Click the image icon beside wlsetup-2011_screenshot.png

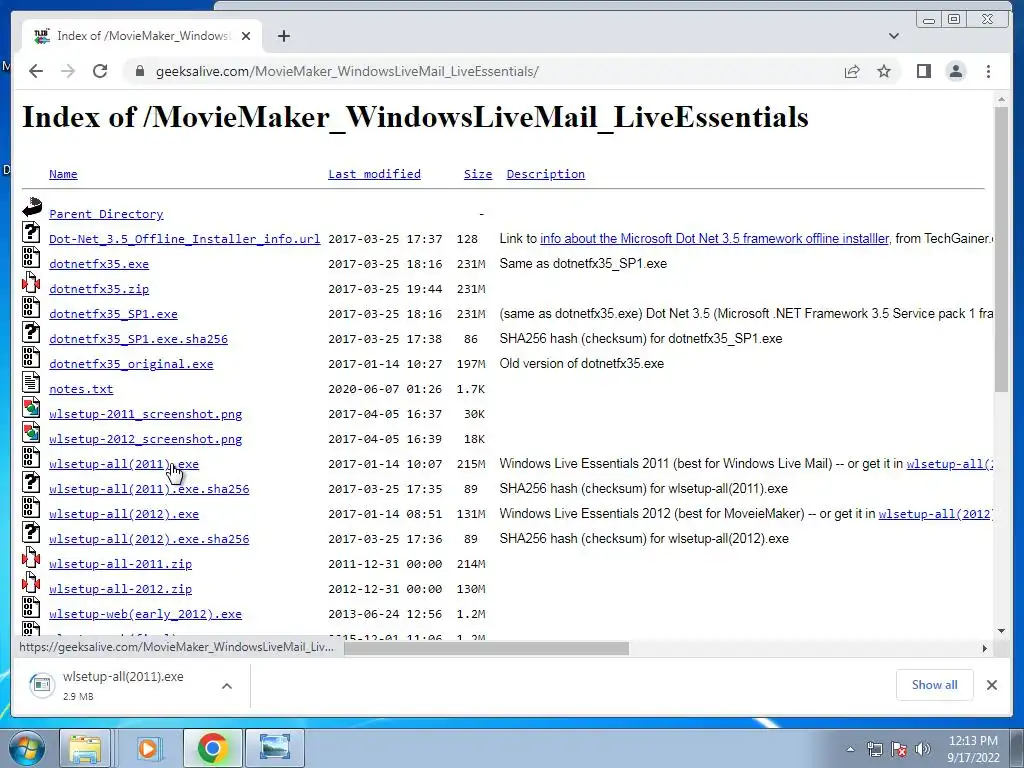pyautogui.click(x=31, y=408)
